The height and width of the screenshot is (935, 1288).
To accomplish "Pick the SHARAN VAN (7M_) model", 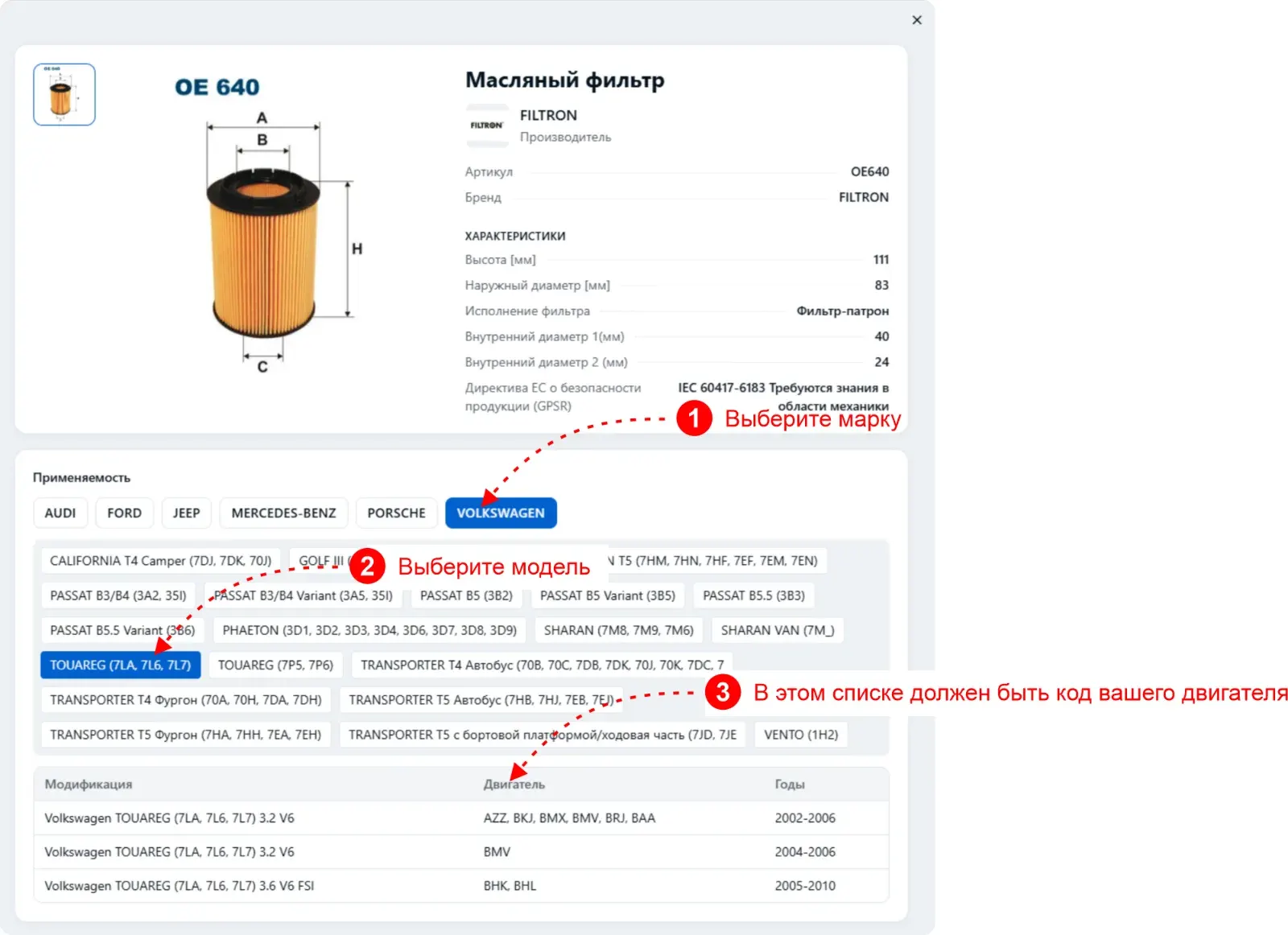I will 778,630.
